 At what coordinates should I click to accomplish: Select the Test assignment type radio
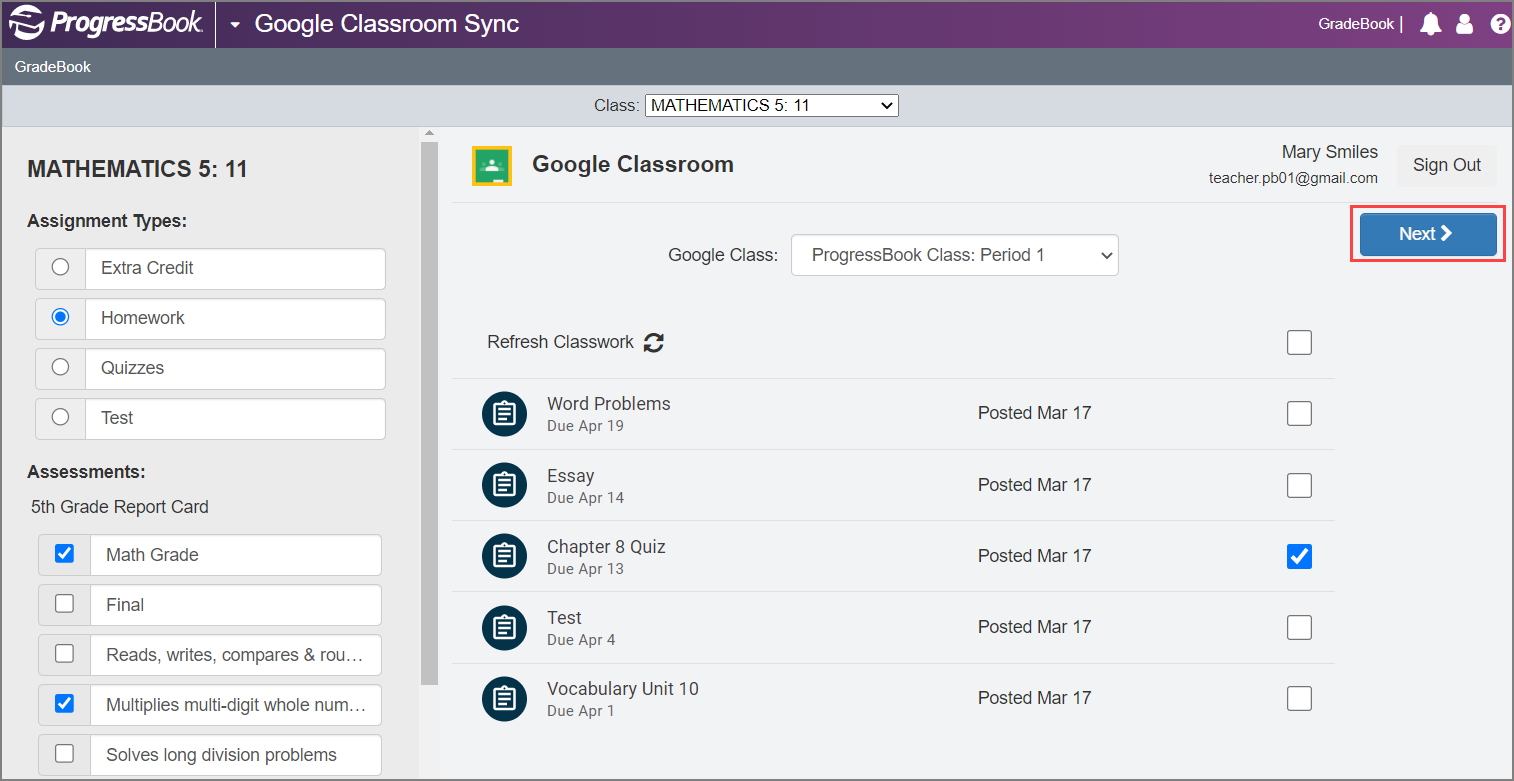60,417
